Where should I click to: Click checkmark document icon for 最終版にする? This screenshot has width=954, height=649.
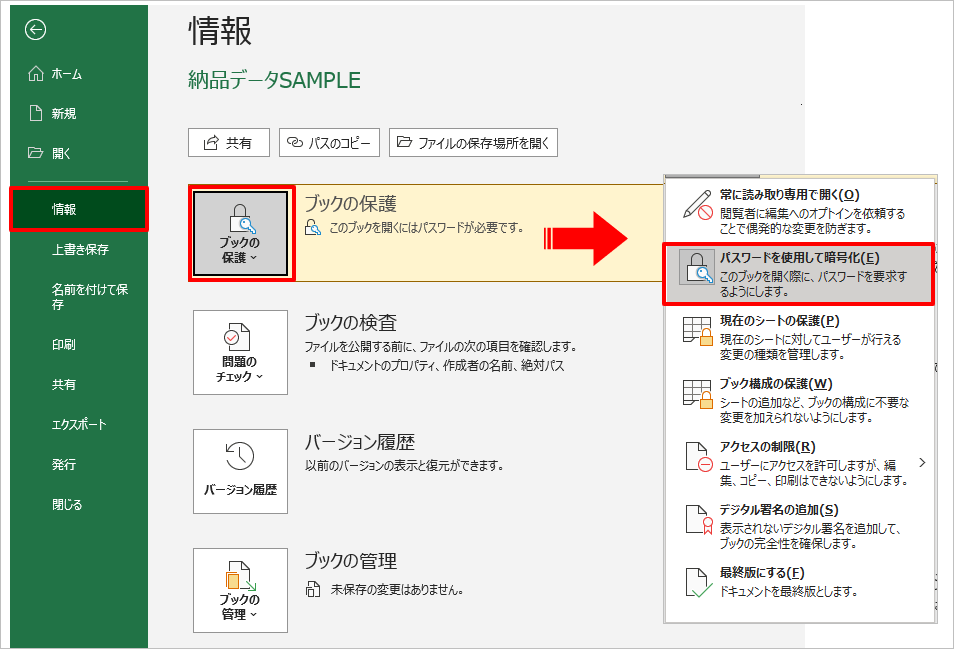[698, 583]
